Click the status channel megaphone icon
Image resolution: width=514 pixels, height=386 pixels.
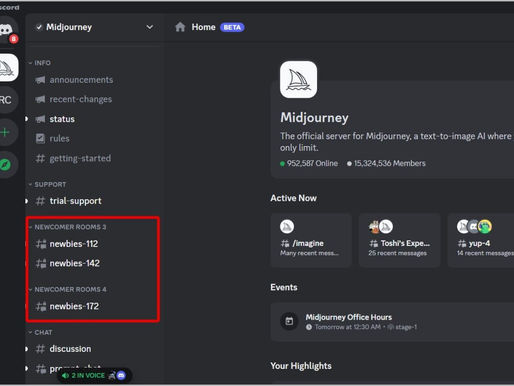coord(40,119)
